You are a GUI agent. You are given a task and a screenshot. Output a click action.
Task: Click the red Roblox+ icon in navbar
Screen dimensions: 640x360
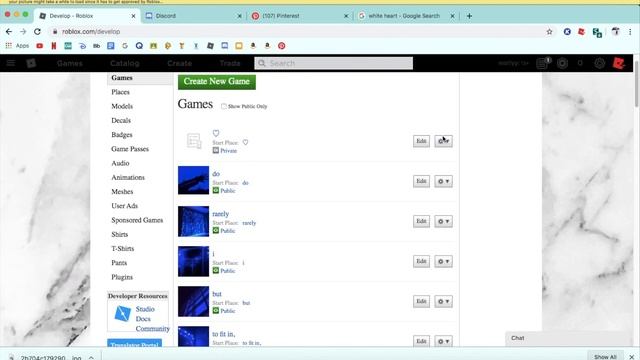[x=619, y=63]
